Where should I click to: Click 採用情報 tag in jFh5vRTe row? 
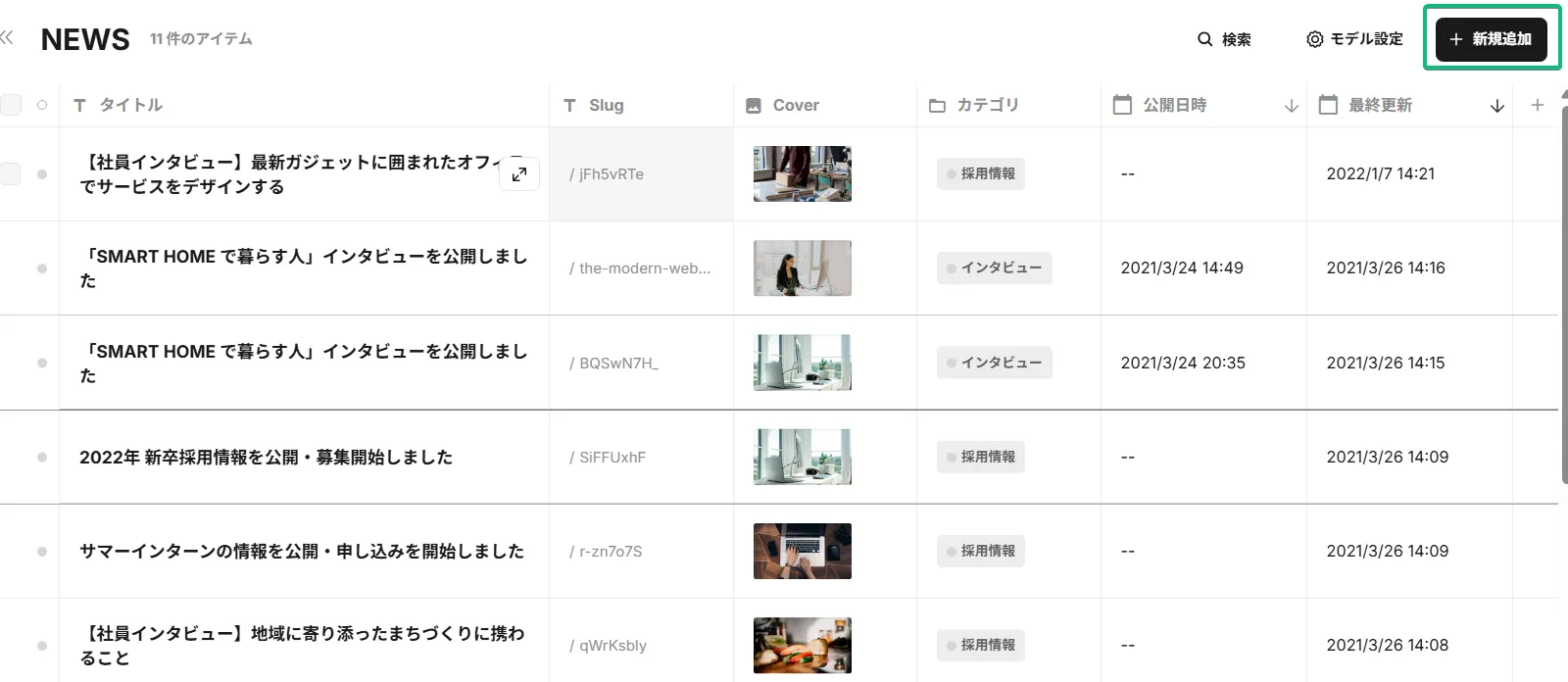tap(981, 173)
